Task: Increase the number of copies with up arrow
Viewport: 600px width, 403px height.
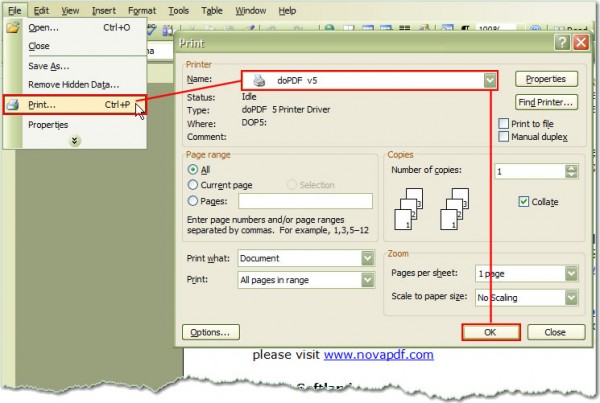Action: (571, 168)
